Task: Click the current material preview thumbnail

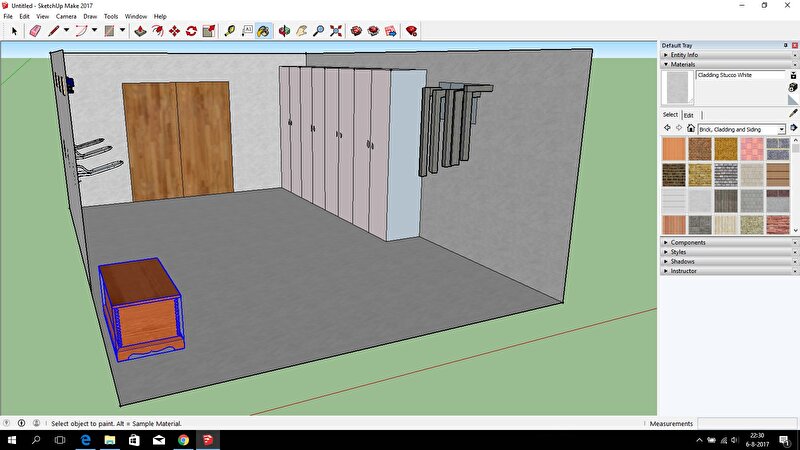Action: coord(678,87)
